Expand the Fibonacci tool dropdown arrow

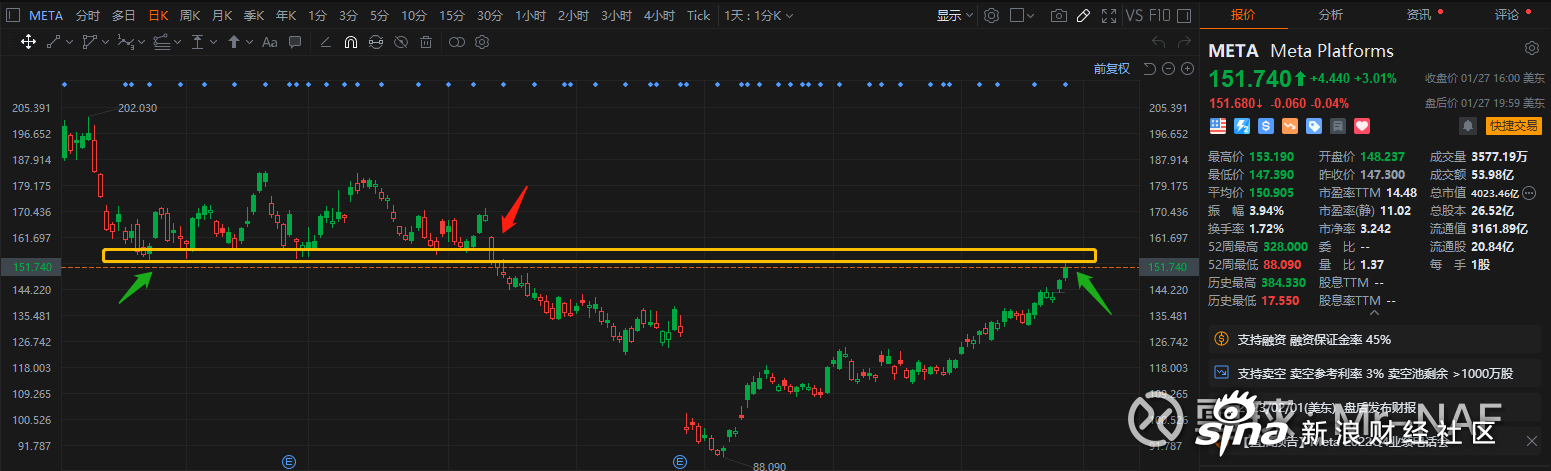(x=177, y=42)
